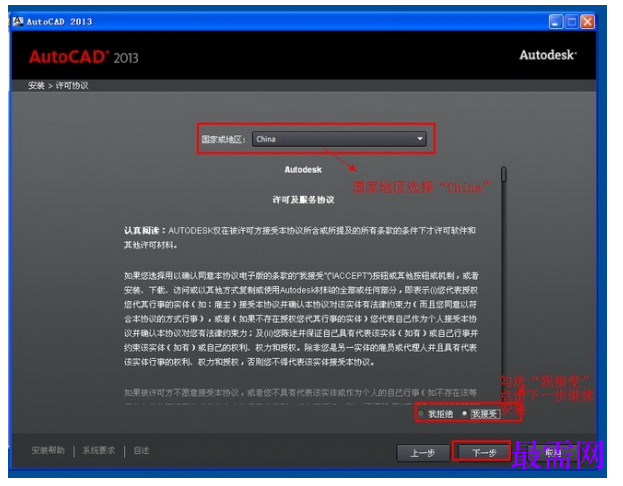Click the AutoCAD icon in the title bar

(x=18, y=21)
